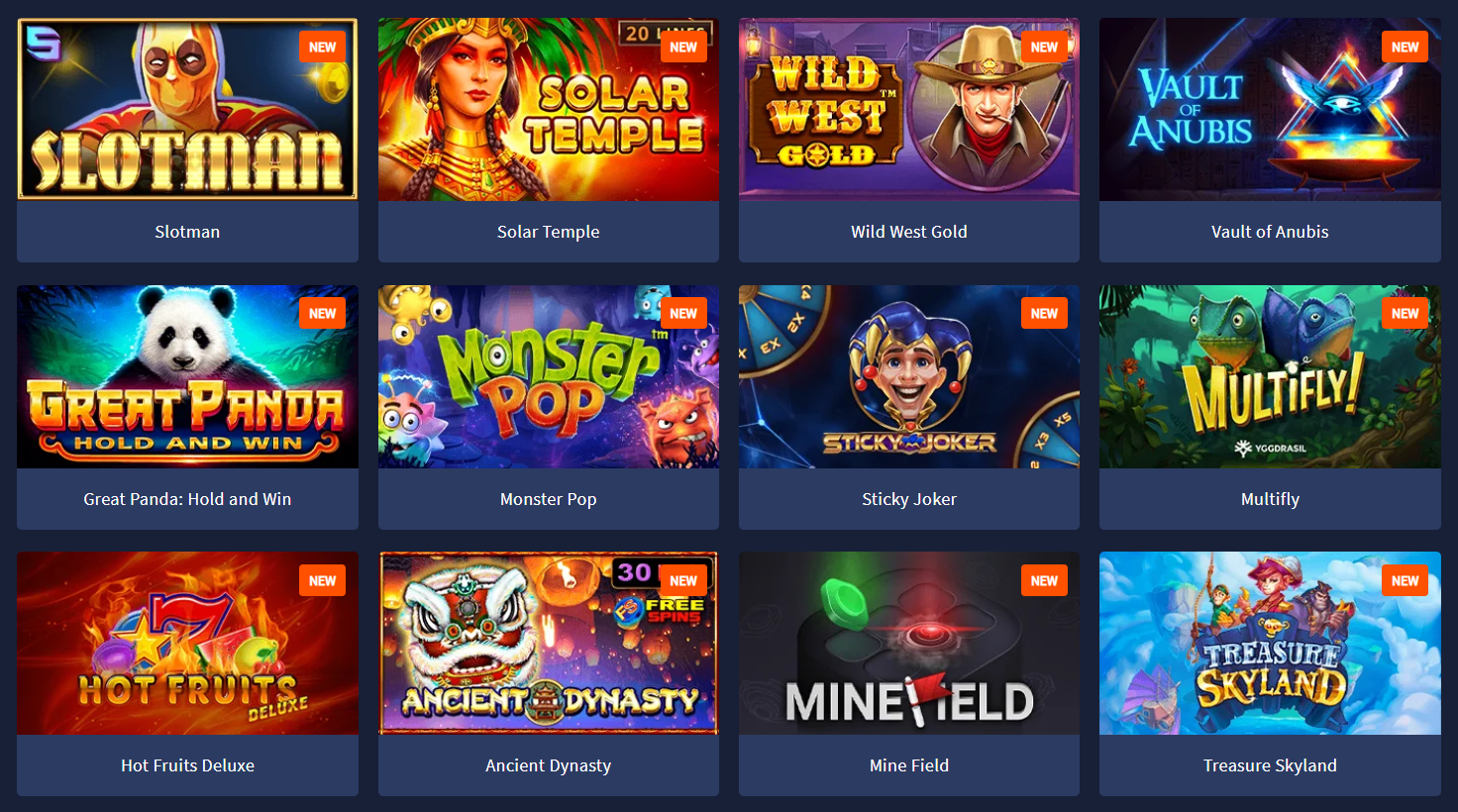Open the Solar Temple game image
Screen dimensions: 1458x812
(548, 109)
